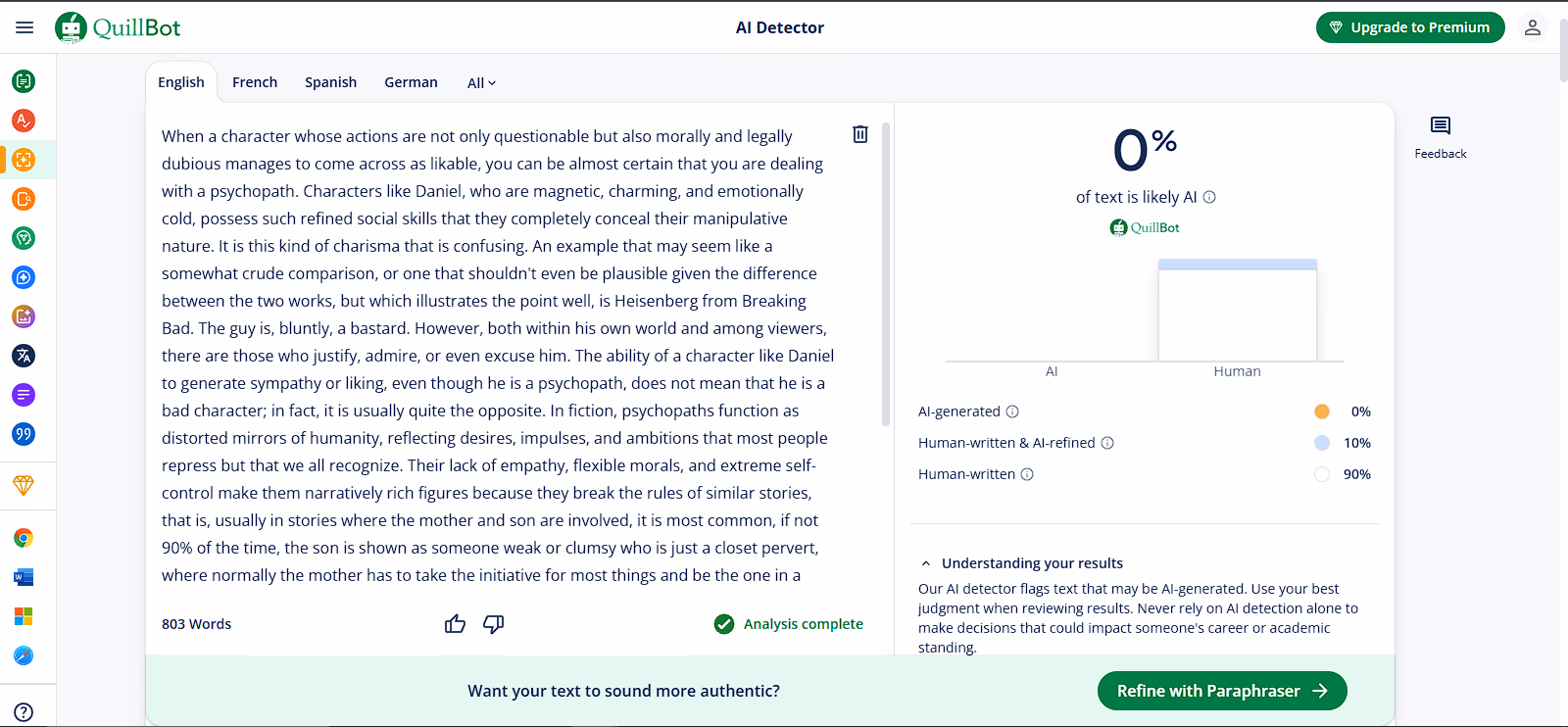Viewport: 1568px width, 727px height.
Task: Open the Grammar Checker sidebar icon
Action: (x=24, y=121)
